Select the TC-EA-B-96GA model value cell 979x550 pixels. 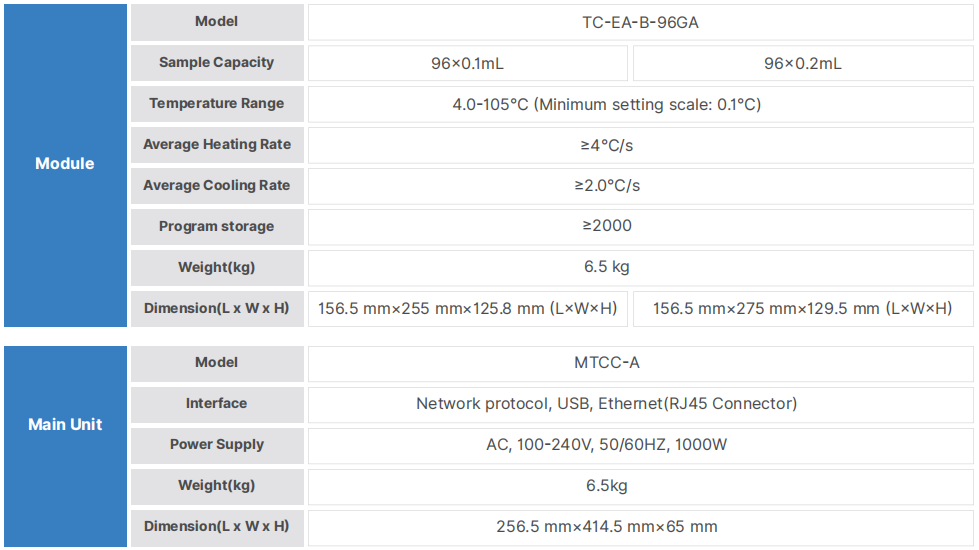tap(640, 22)
